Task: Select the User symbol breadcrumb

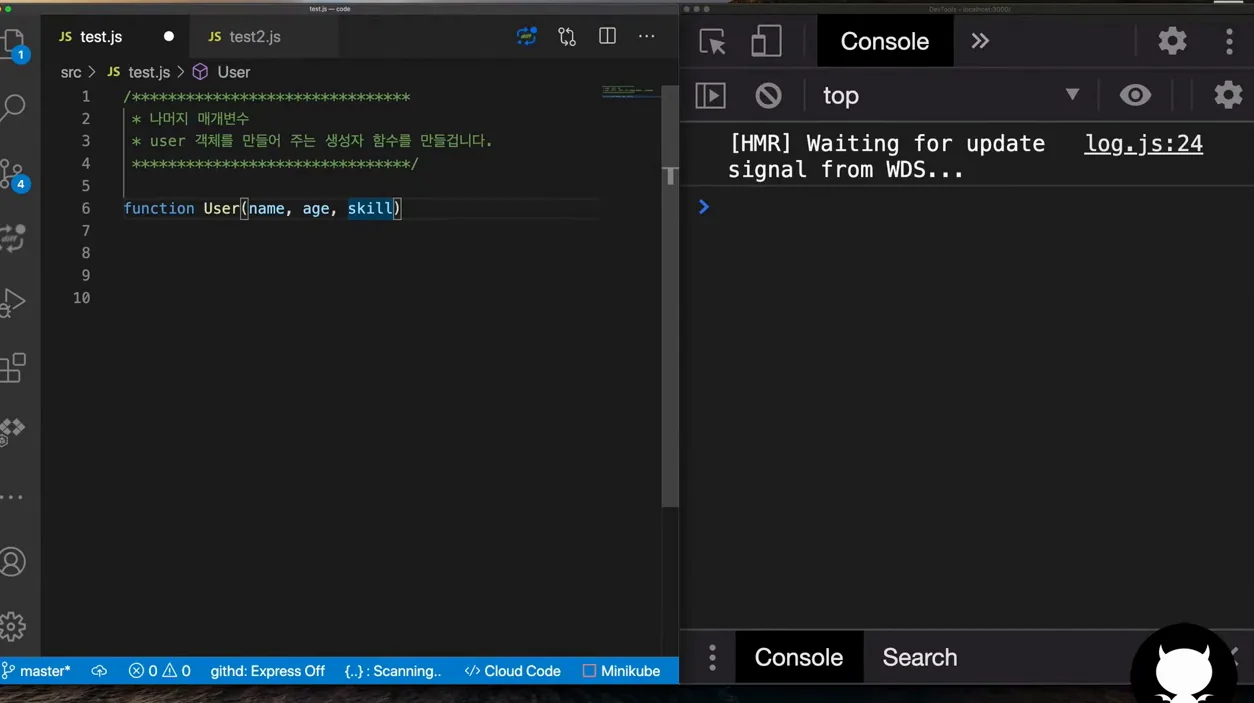Action: 222,72
